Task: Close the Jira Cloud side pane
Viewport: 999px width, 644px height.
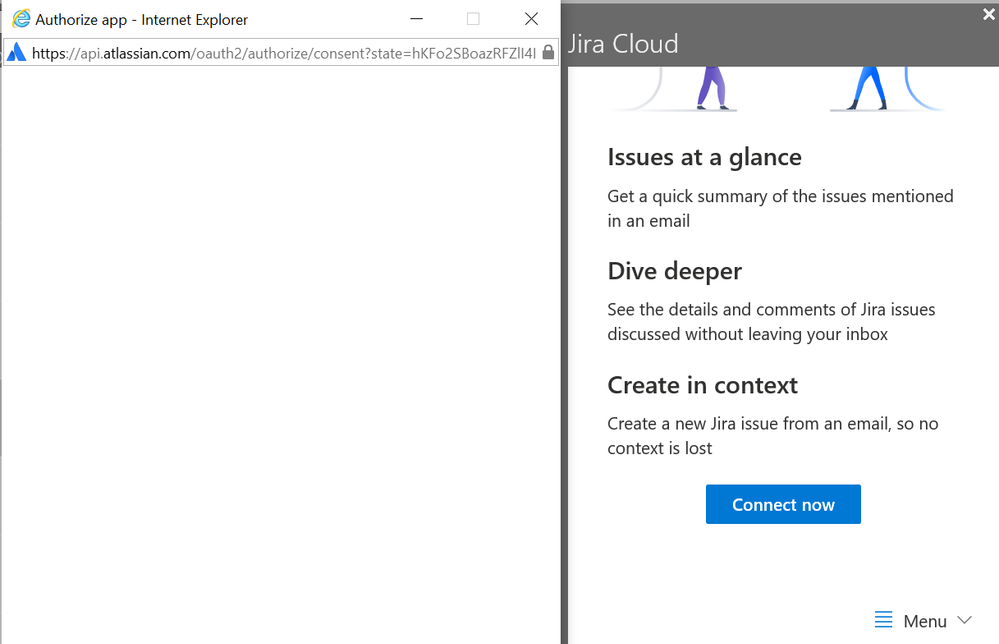Action: point(988,14)
